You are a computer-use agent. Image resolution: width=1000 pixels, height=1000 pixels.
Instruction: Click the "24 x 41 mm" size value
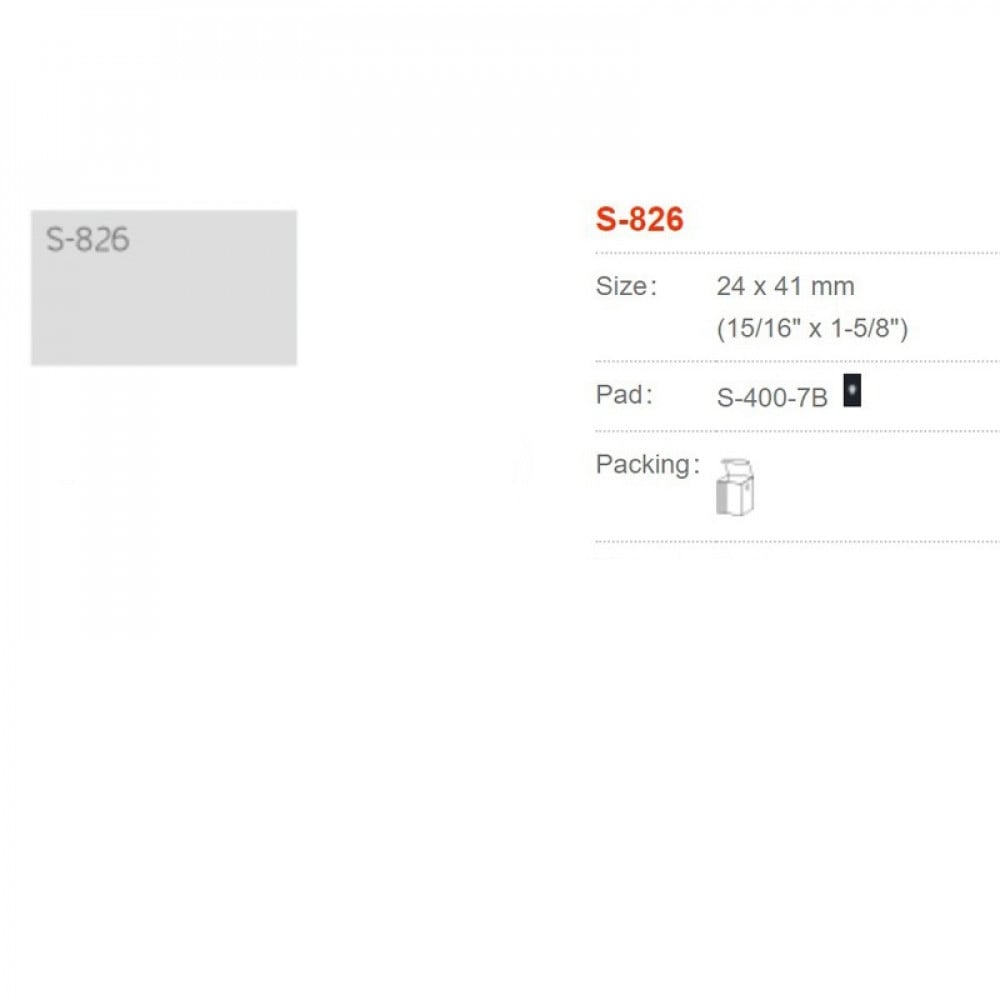(785, 286)
